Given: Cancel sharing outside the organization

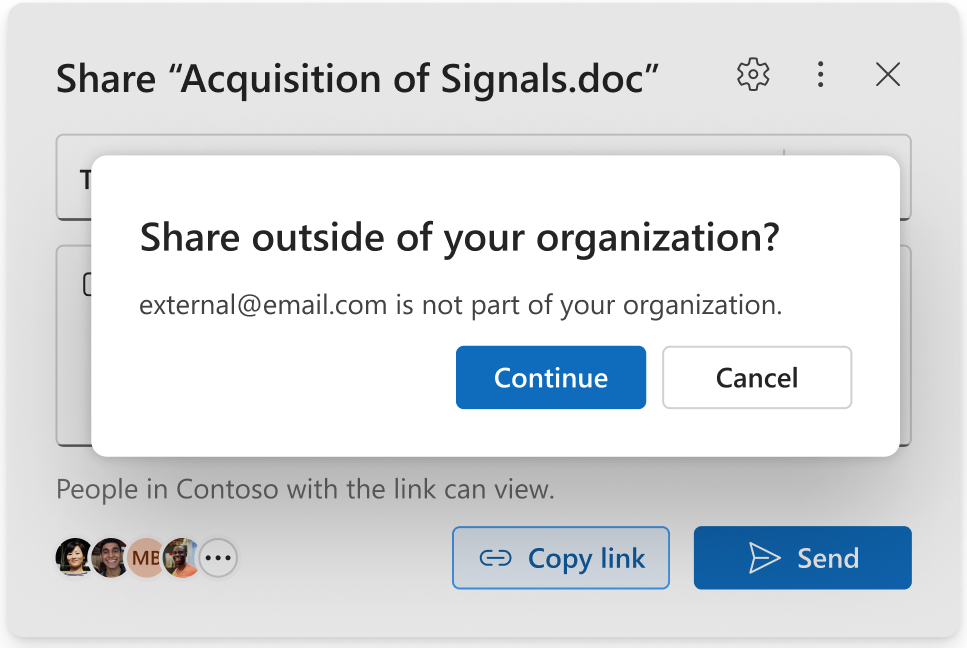Looking at the screenshot, I should pyautogui.click(x=756, y=378).
